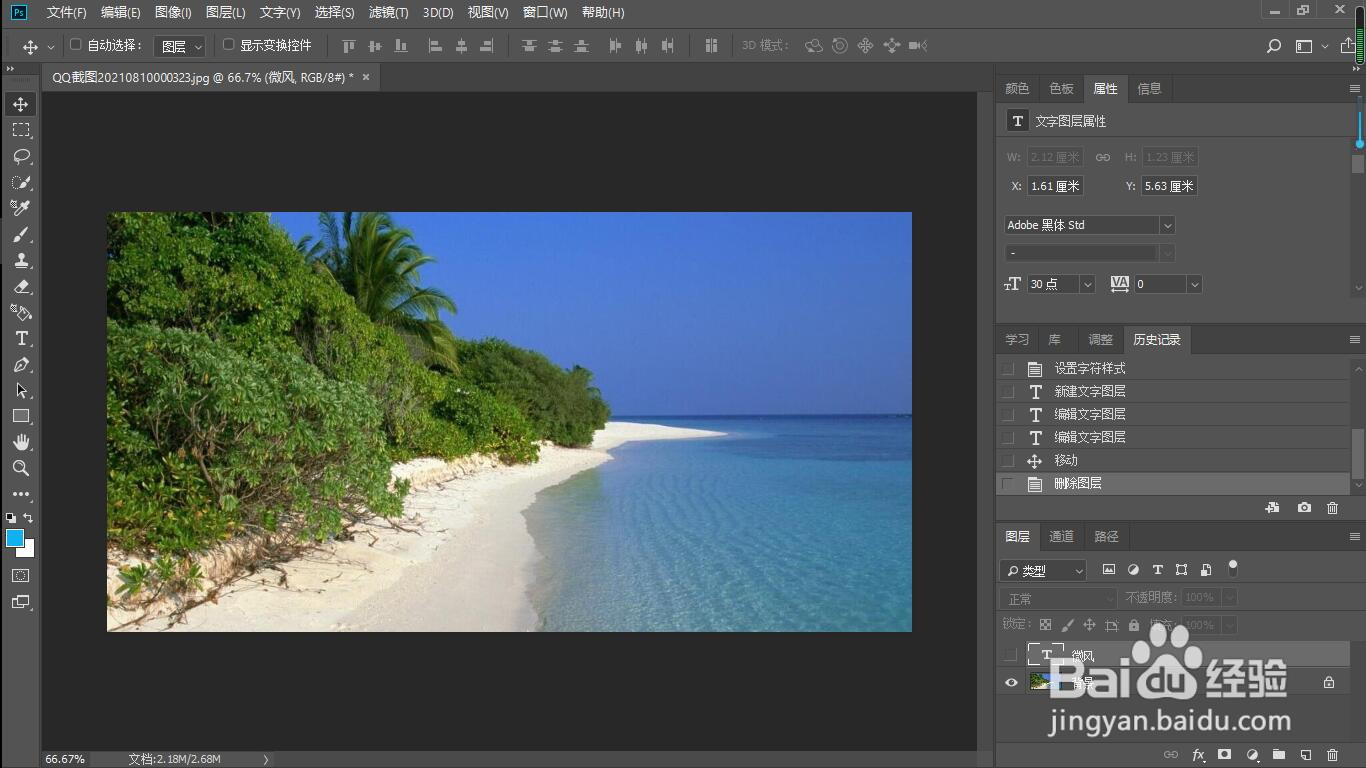
Task: Open the 滤镜(T) menu
Action: pos(388,12)
